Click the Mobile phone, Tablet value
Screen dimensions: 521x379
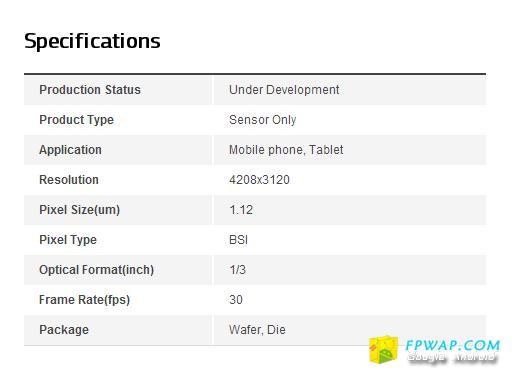(x=286, y=150)
